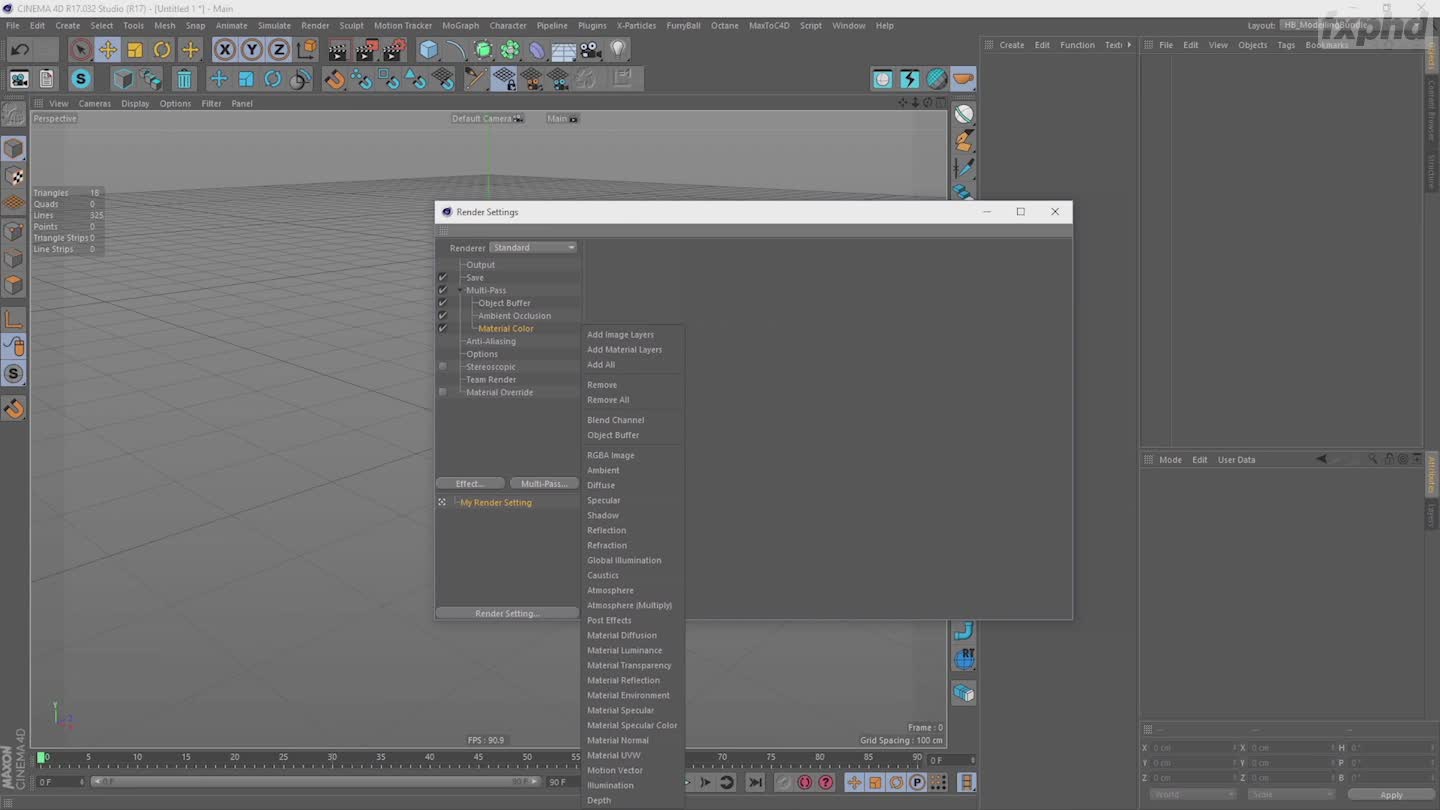The width and height of the screenshot is (1440, 810).
Task: Click the Multi-Pass... button
Action: 544,483
